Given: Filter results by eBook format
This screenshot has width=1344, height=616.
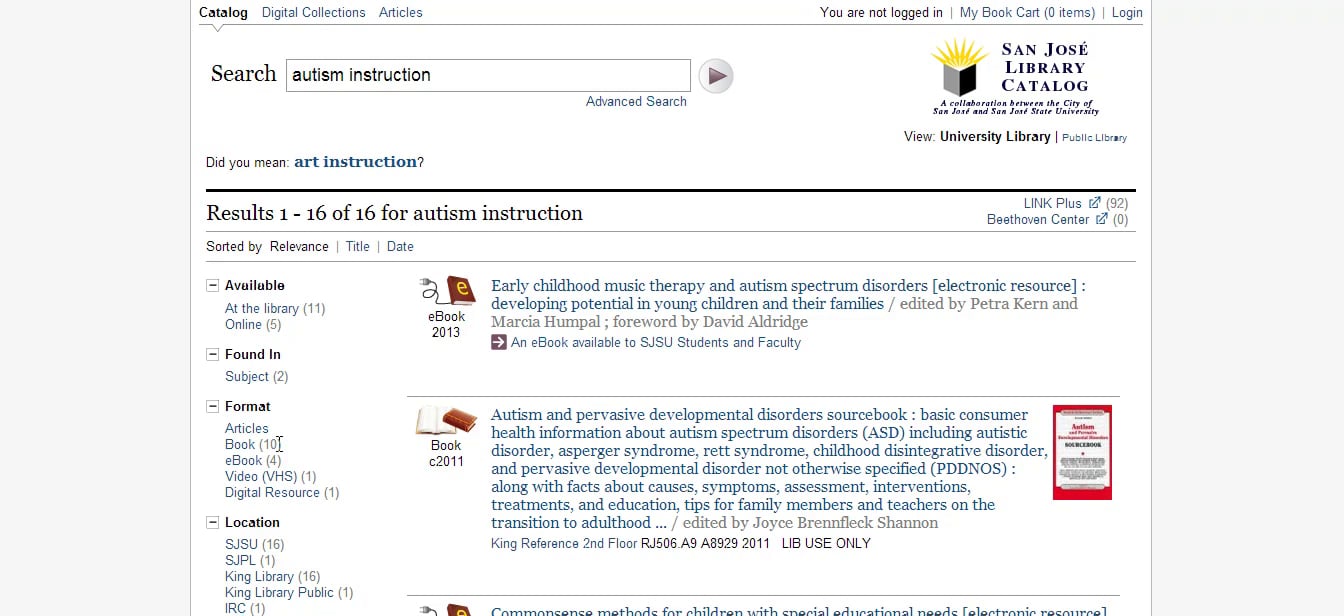Looking at the screenshot, I should [x=243, y=460].
